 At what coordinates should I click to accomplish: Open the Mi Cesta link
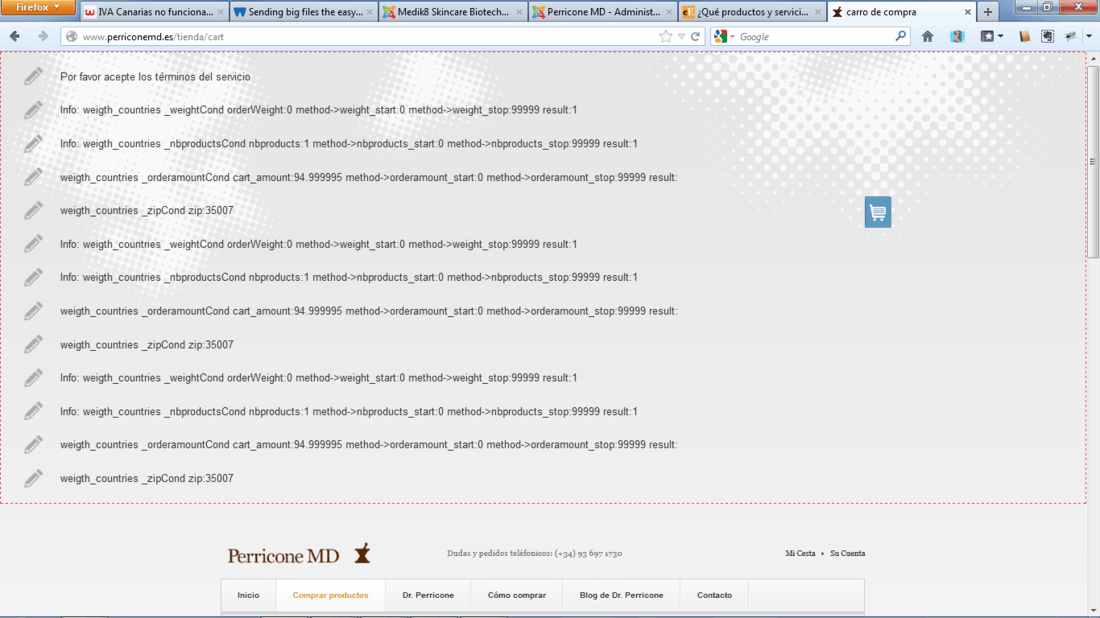point(800,553)
